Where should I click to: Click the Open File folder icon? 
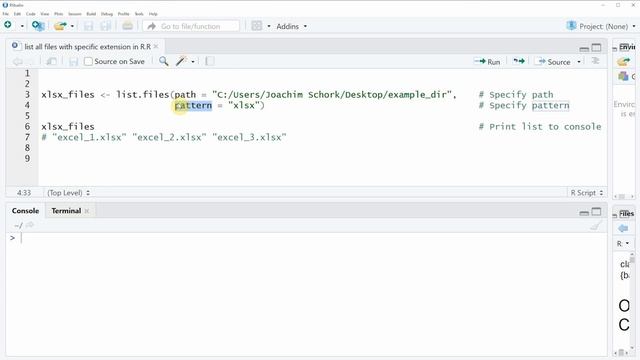coord(60,26)
